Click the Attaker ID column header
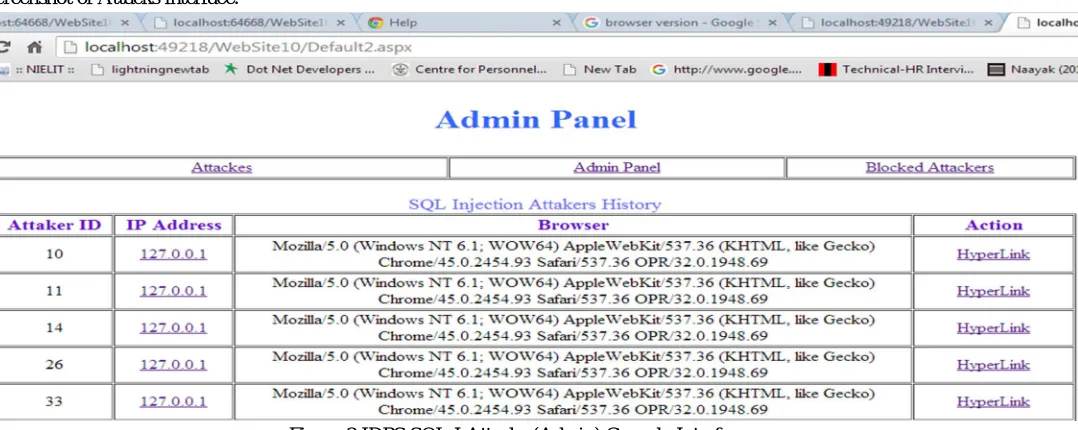The width and height of the screenshot is (1078, 430). coord(54,225)
